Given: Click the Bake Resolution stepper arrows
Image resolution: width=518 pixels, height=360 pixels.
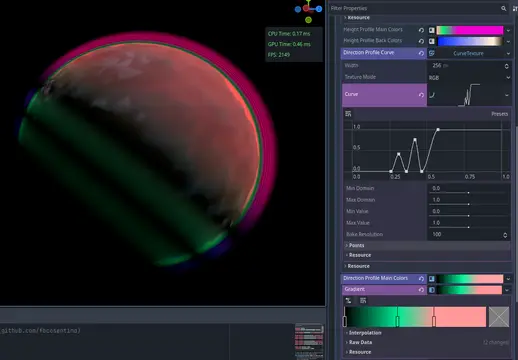Looking at the screenshot, I should tap(505, 235).
